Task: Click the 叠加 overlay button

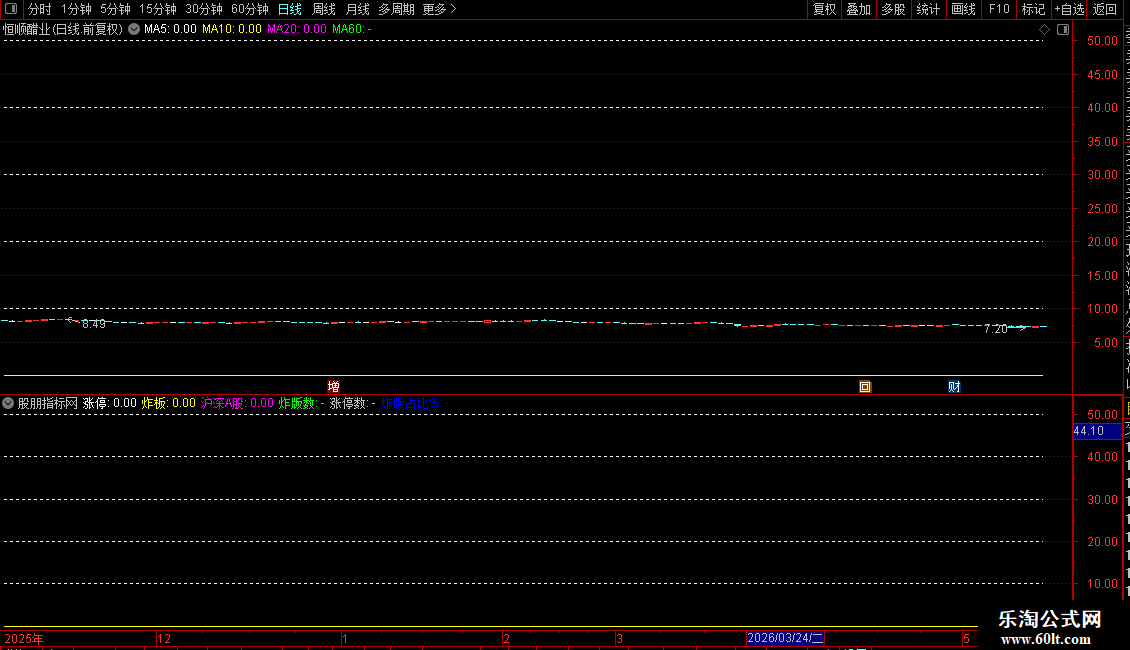Action: click(858, 9)
